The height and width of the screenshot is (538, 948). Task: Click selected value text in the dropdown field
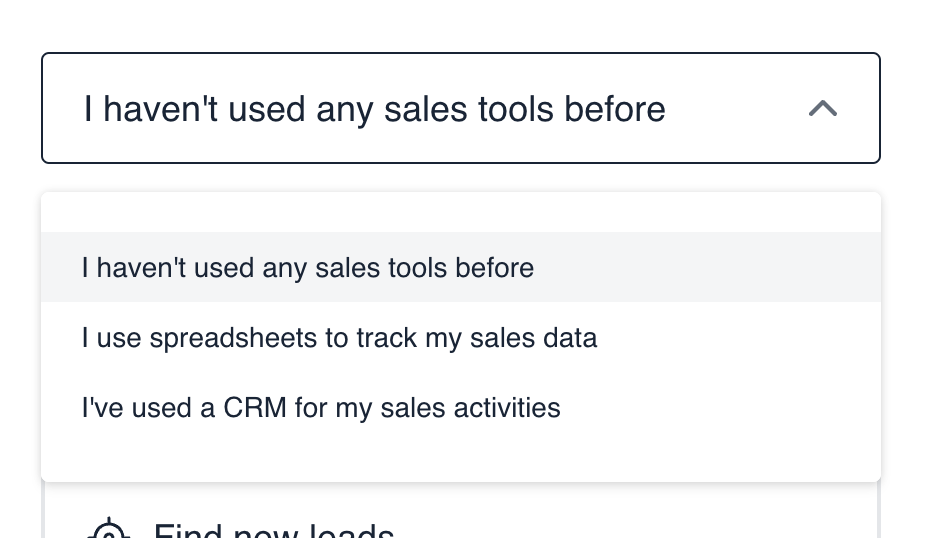pos(375,109)
